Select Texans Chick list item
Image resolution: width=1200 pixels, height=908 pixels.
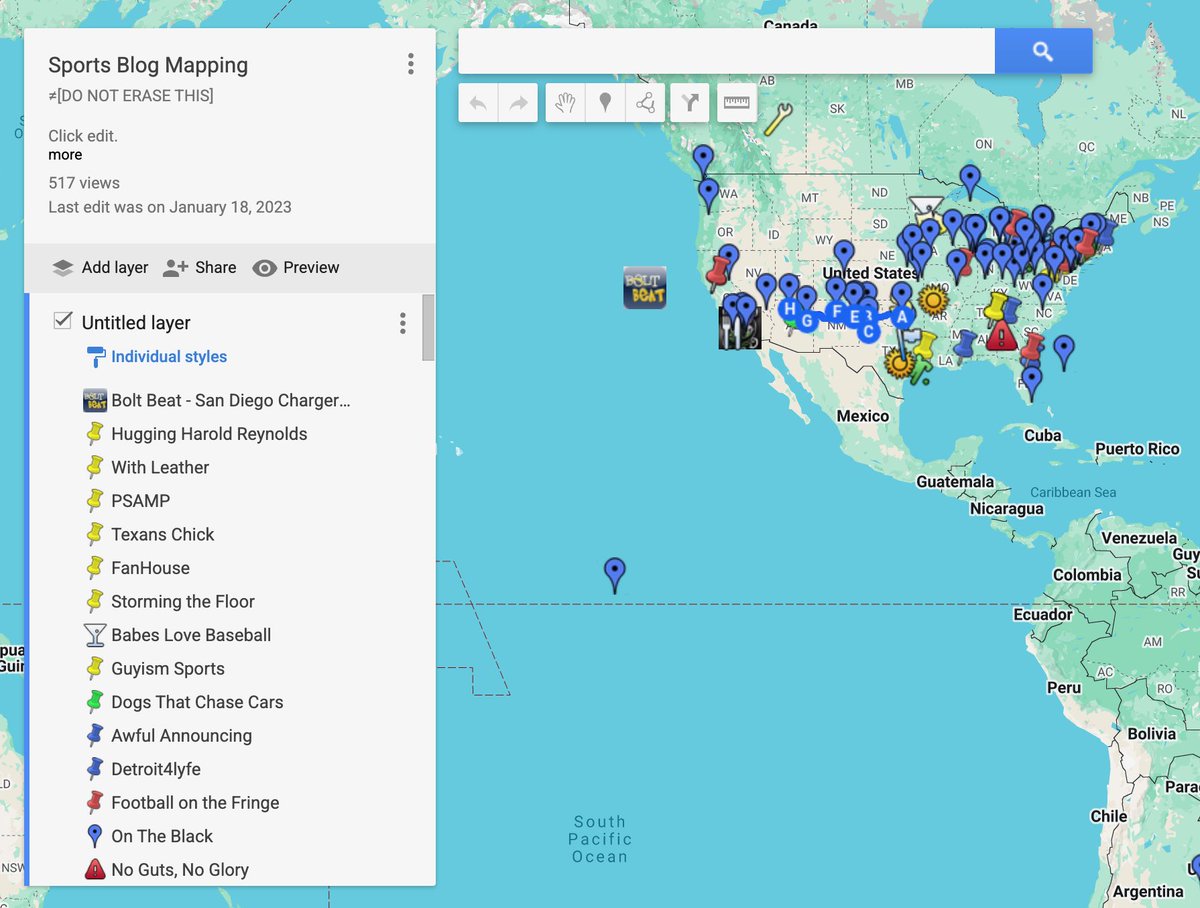(x=163, y=534)
